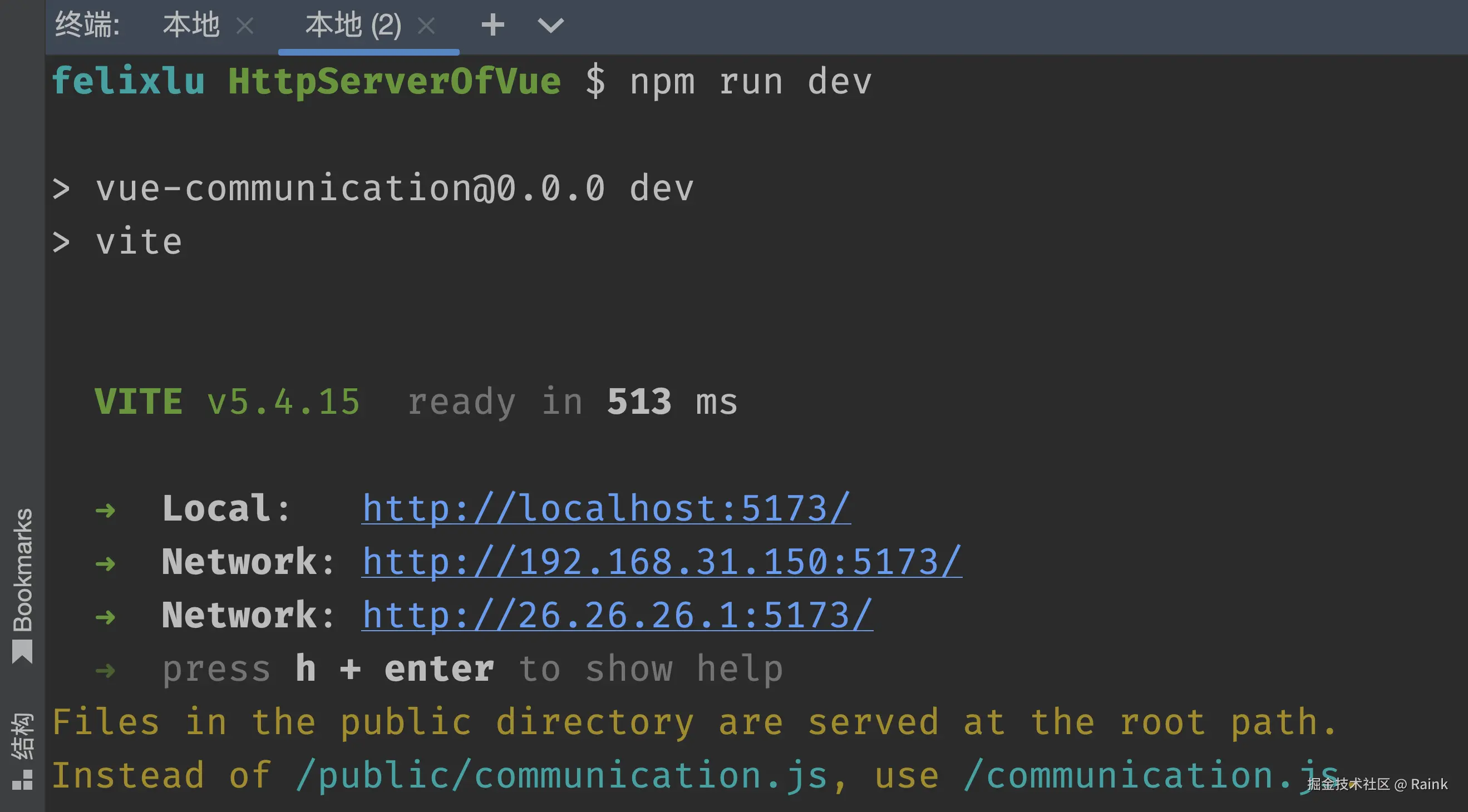Click the bold h + enter hint

coord(394,669)
